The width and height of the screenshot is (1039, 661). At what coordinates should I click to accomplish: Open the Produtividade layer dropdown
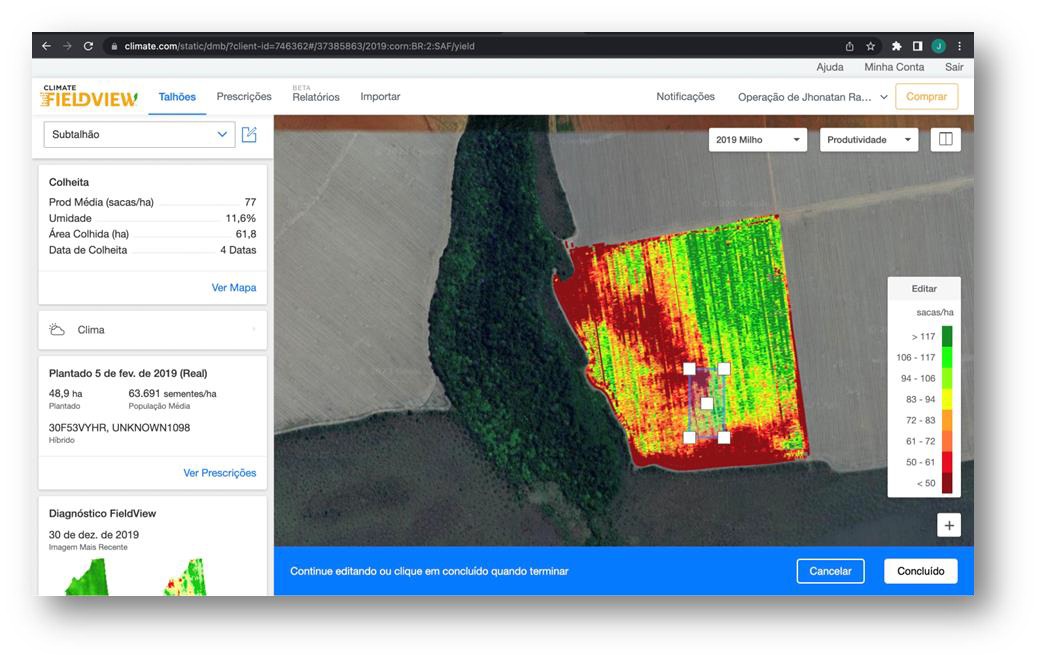(868, 140)
